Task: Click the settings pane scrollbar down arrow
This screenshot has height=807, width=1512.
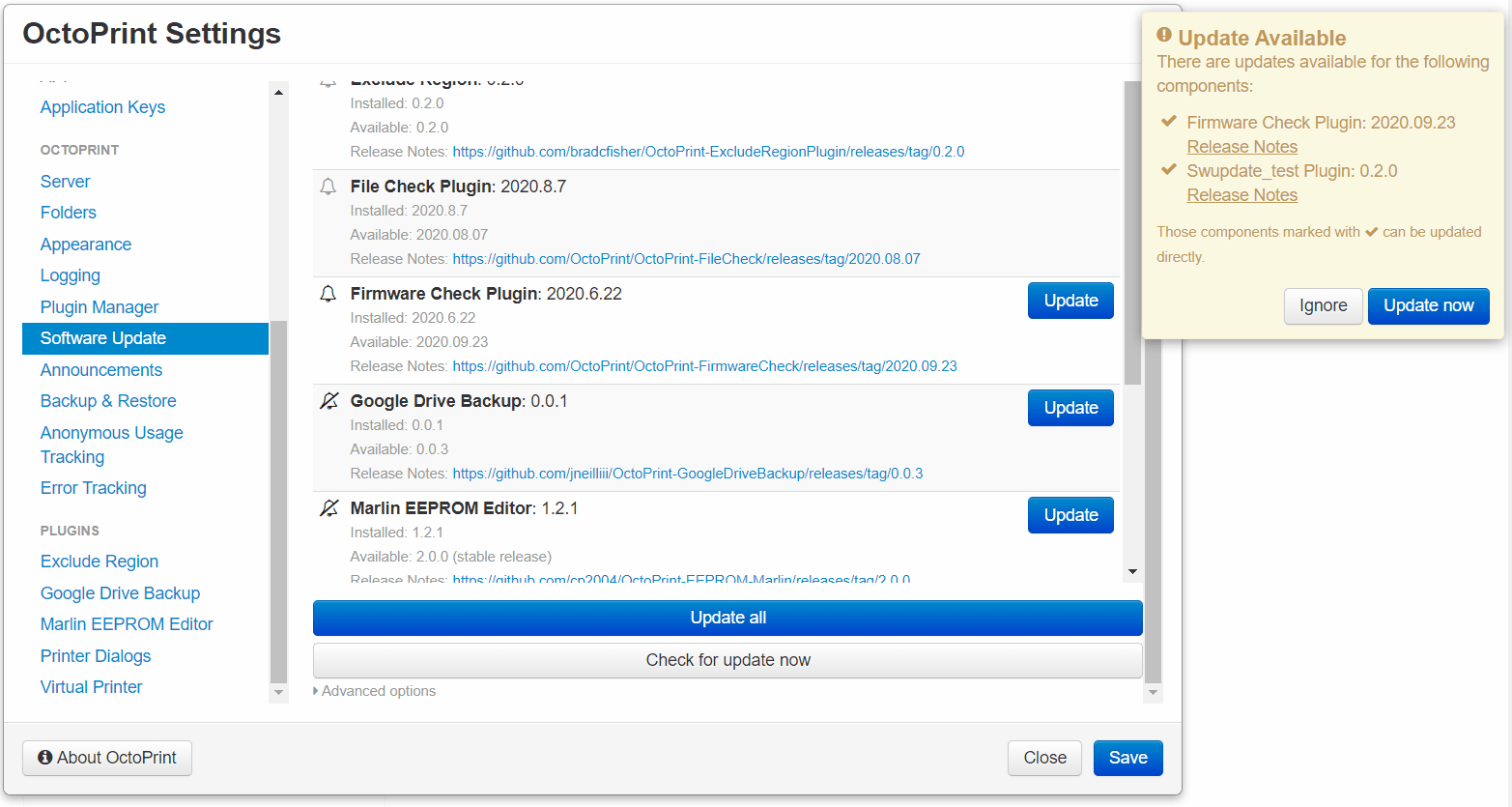Action: [x=1153, y=693]
